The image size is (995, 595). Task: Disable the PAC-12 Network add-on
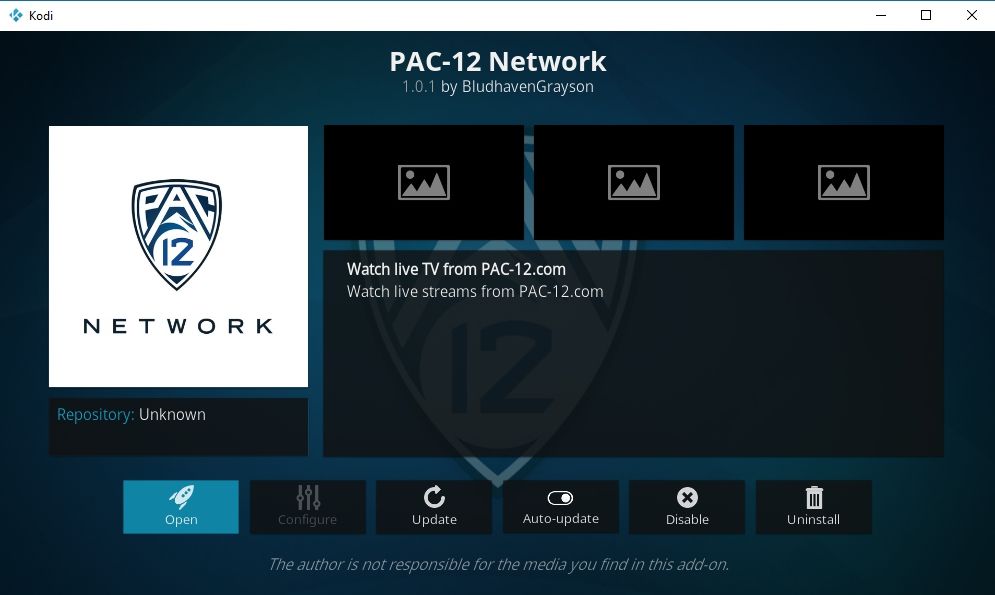tap(687, 507)
